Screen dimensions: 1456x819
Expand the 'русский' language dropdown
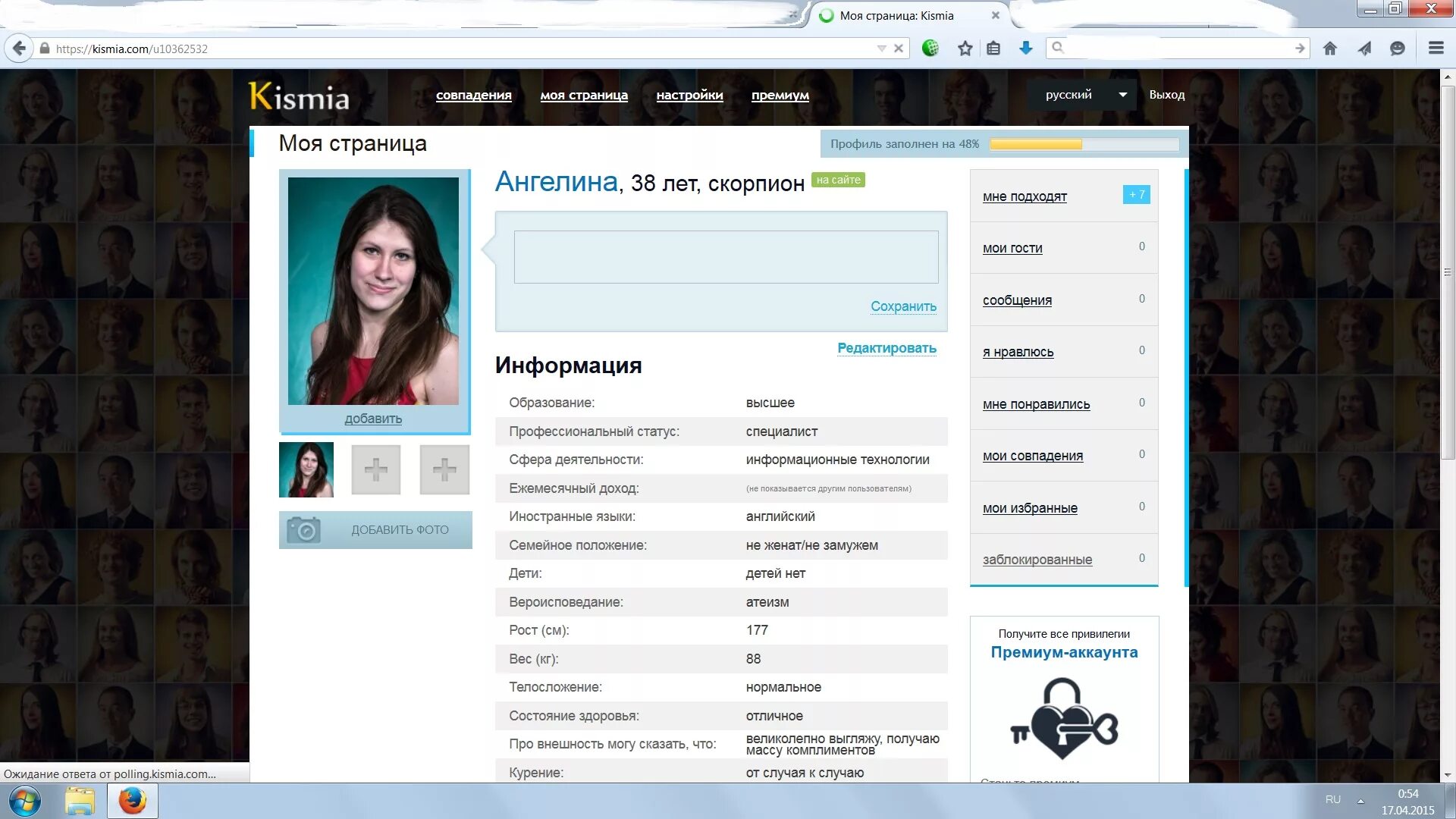1082,95
